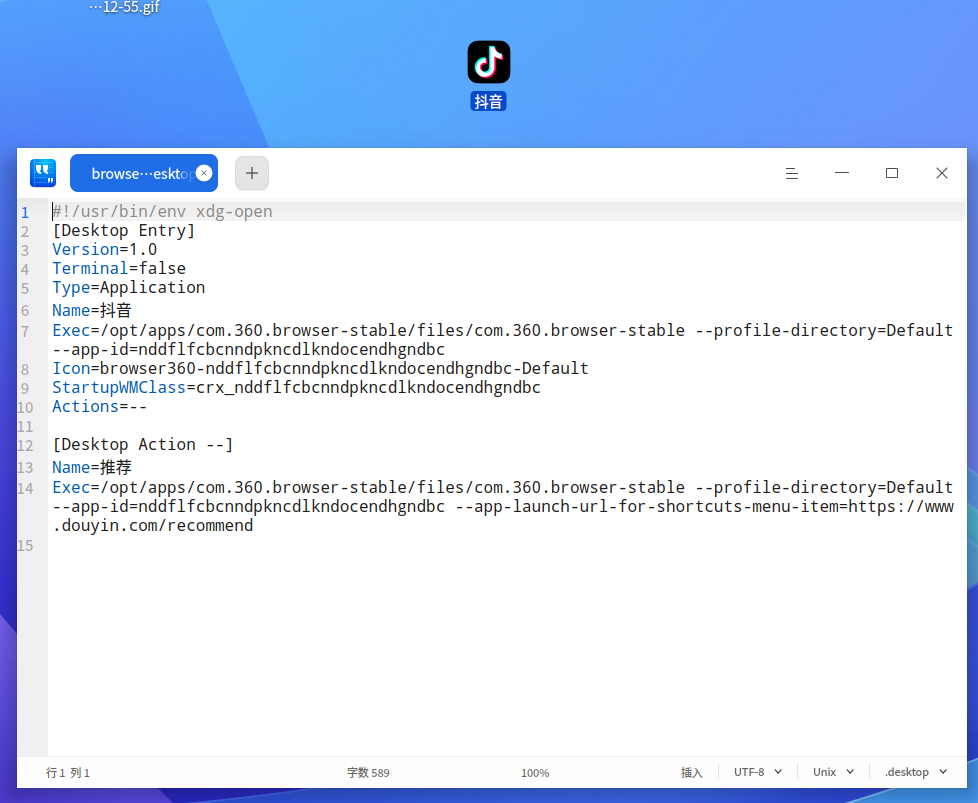
Task: Click line number 7 in the gutter
Action: click(x=25, y=331)
